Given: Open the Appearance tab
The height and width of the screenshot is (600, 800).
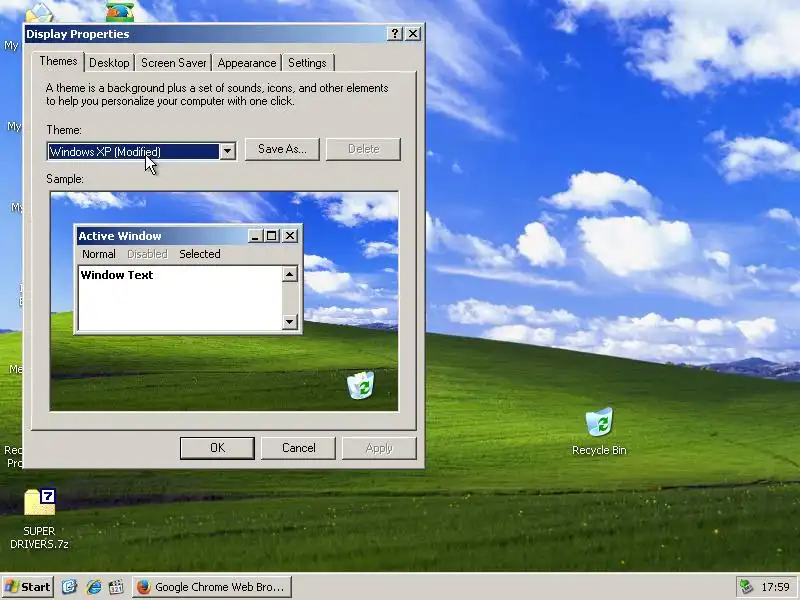Looking at the screenshot, I should pyautogui.click(x=246, y=63).
